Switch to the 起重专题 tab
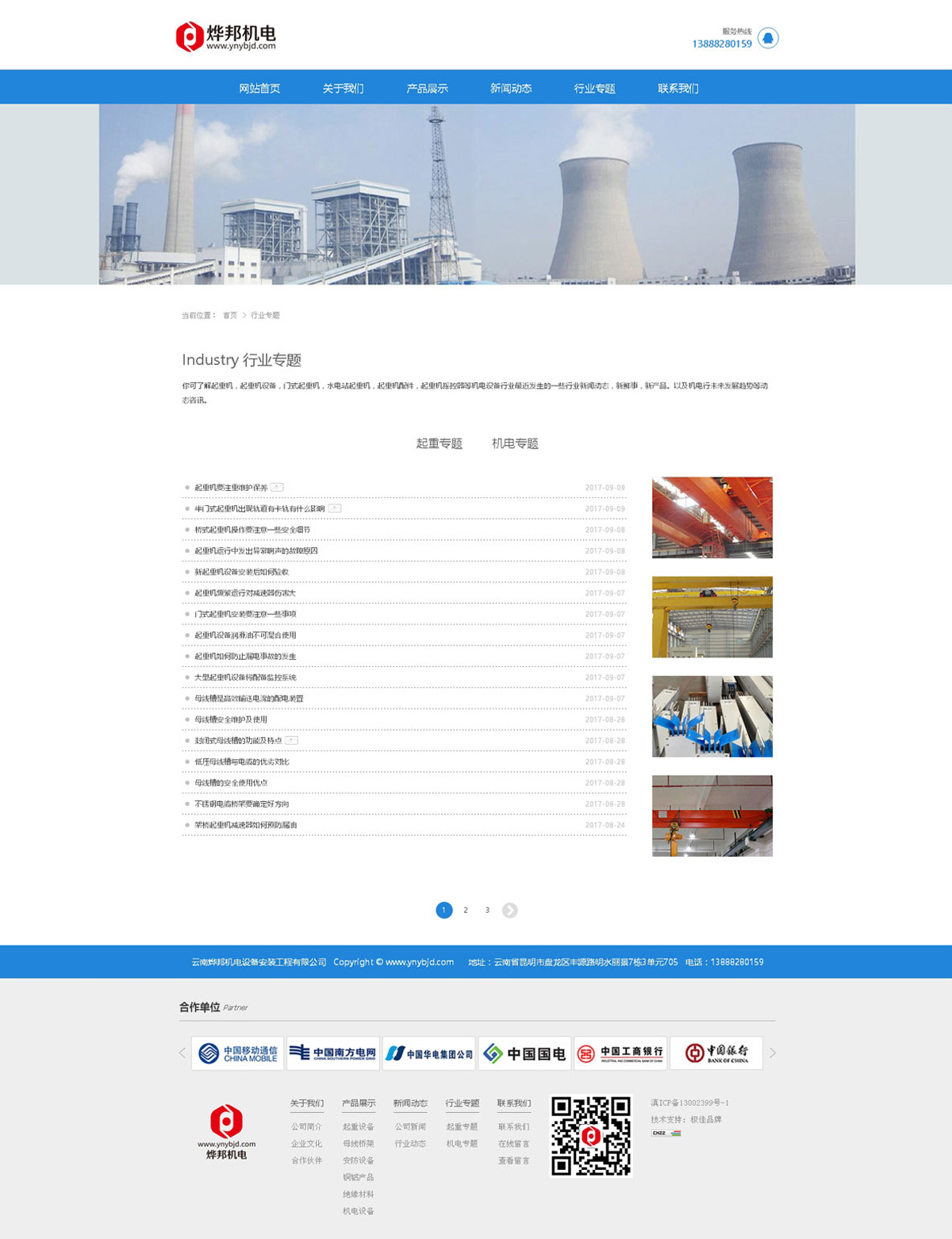952x1239 pixels. (440, 443)
